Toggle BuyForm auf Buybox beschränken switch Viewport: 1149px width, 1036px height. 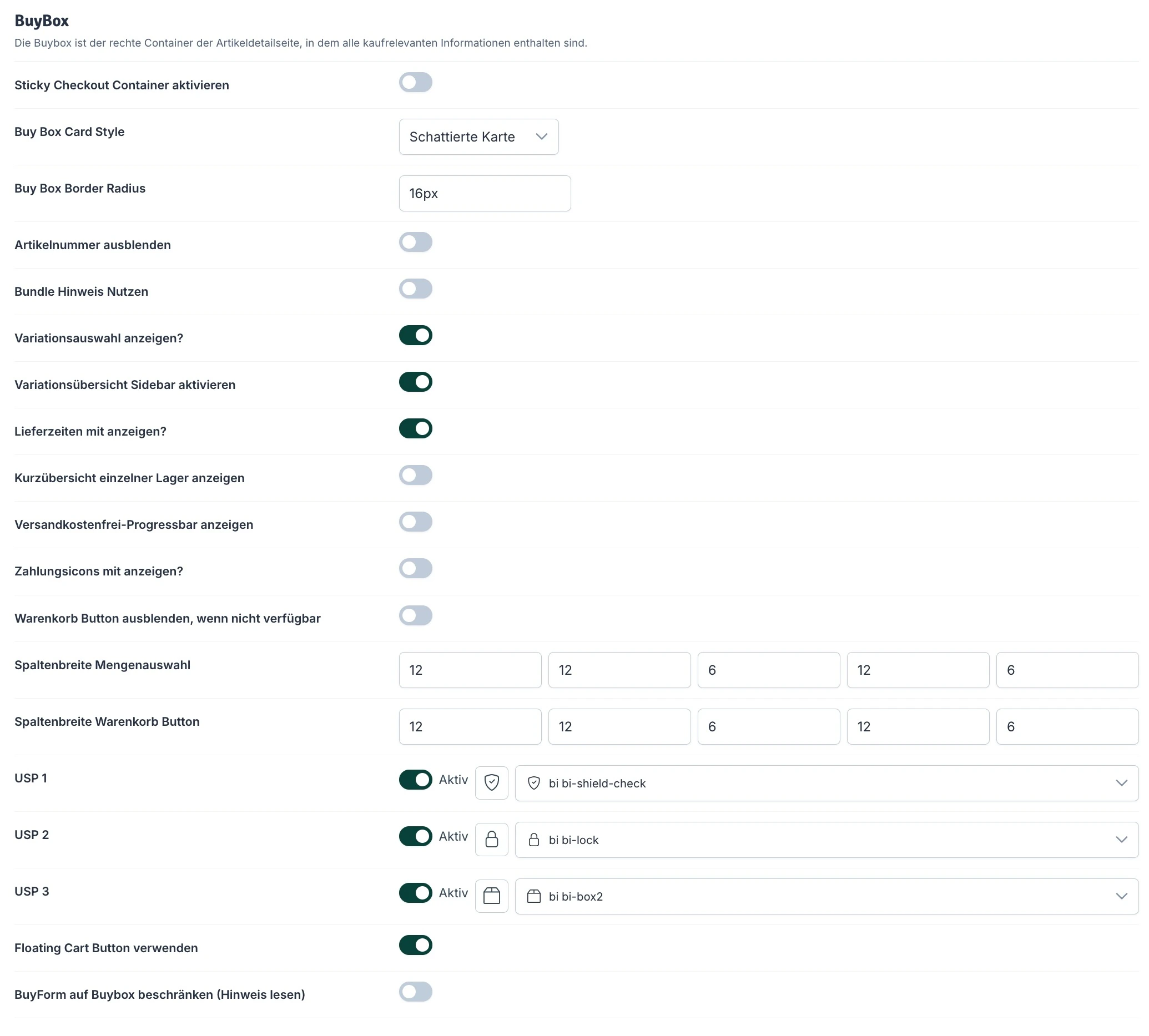point(415,992)
